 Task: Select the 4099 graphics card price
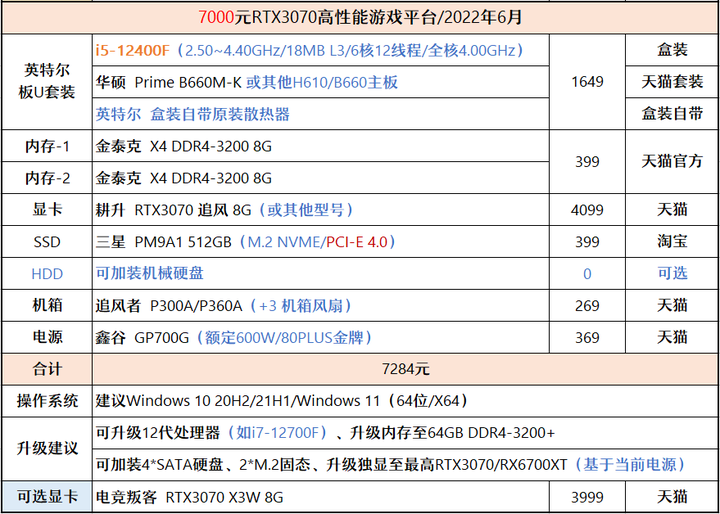[x=587, y=210]
